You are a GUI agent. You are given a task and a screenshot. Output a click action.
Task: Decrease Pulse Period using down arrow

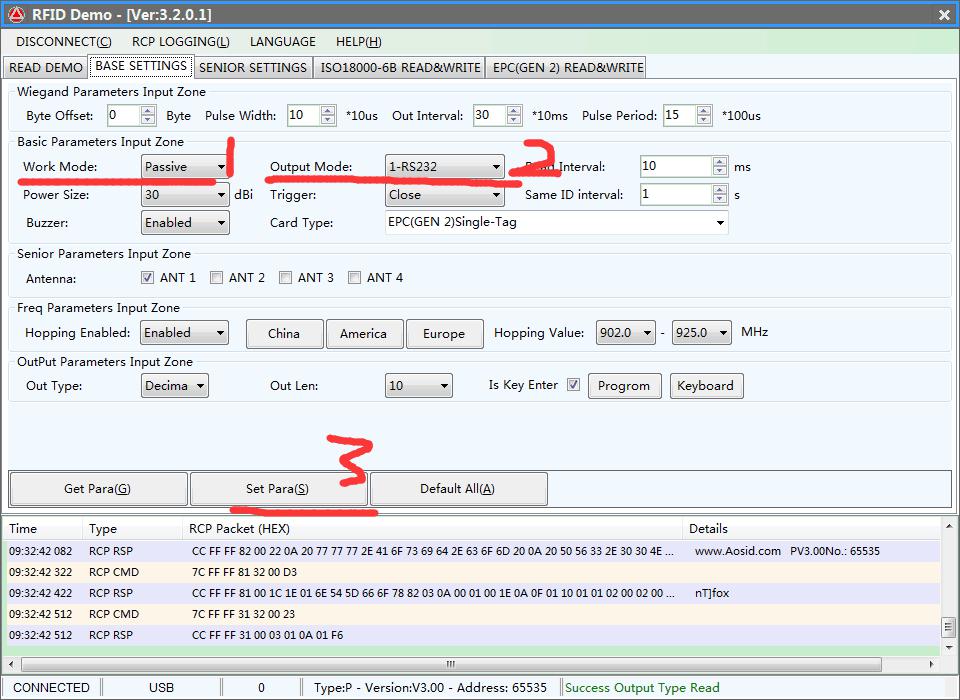click(x=703, y=120)
